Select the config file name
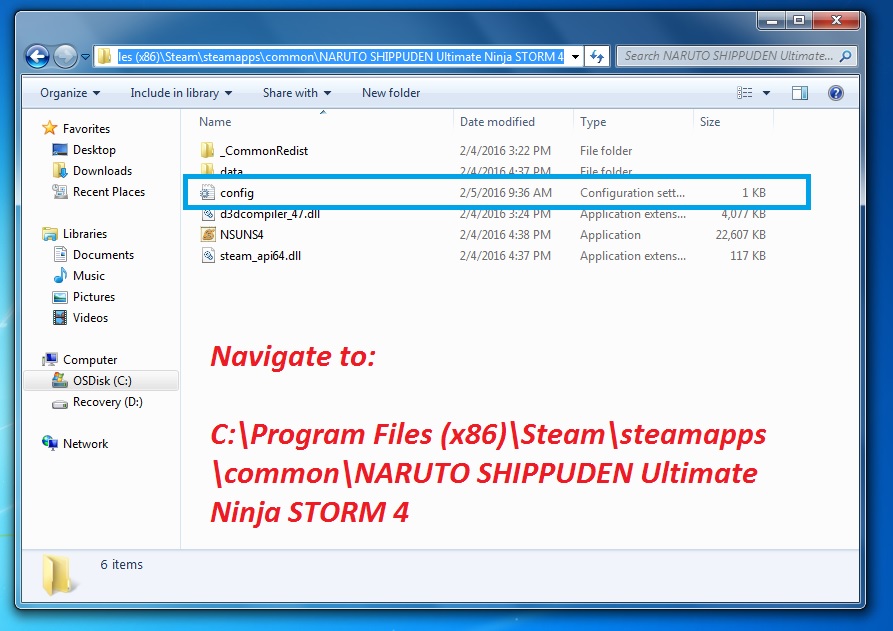 tap(237, 193)
